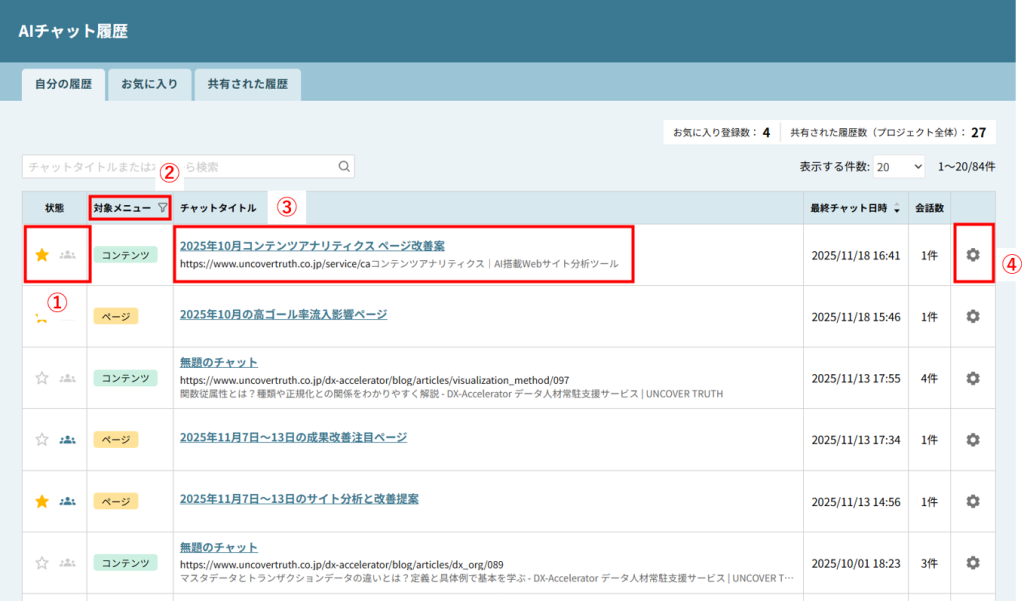Click gear icon for 2025年10月の高ゴール率流入影響ページ
Viewport: 1024px width, 601px height.
972,316
